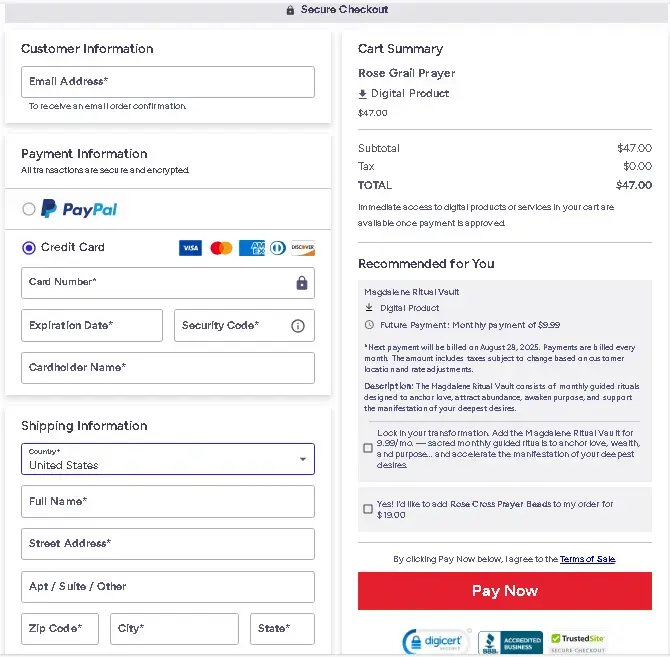Click the Email Address field
Image resolution: width=670 pixels, height=657 pixels.
point(168,82)
